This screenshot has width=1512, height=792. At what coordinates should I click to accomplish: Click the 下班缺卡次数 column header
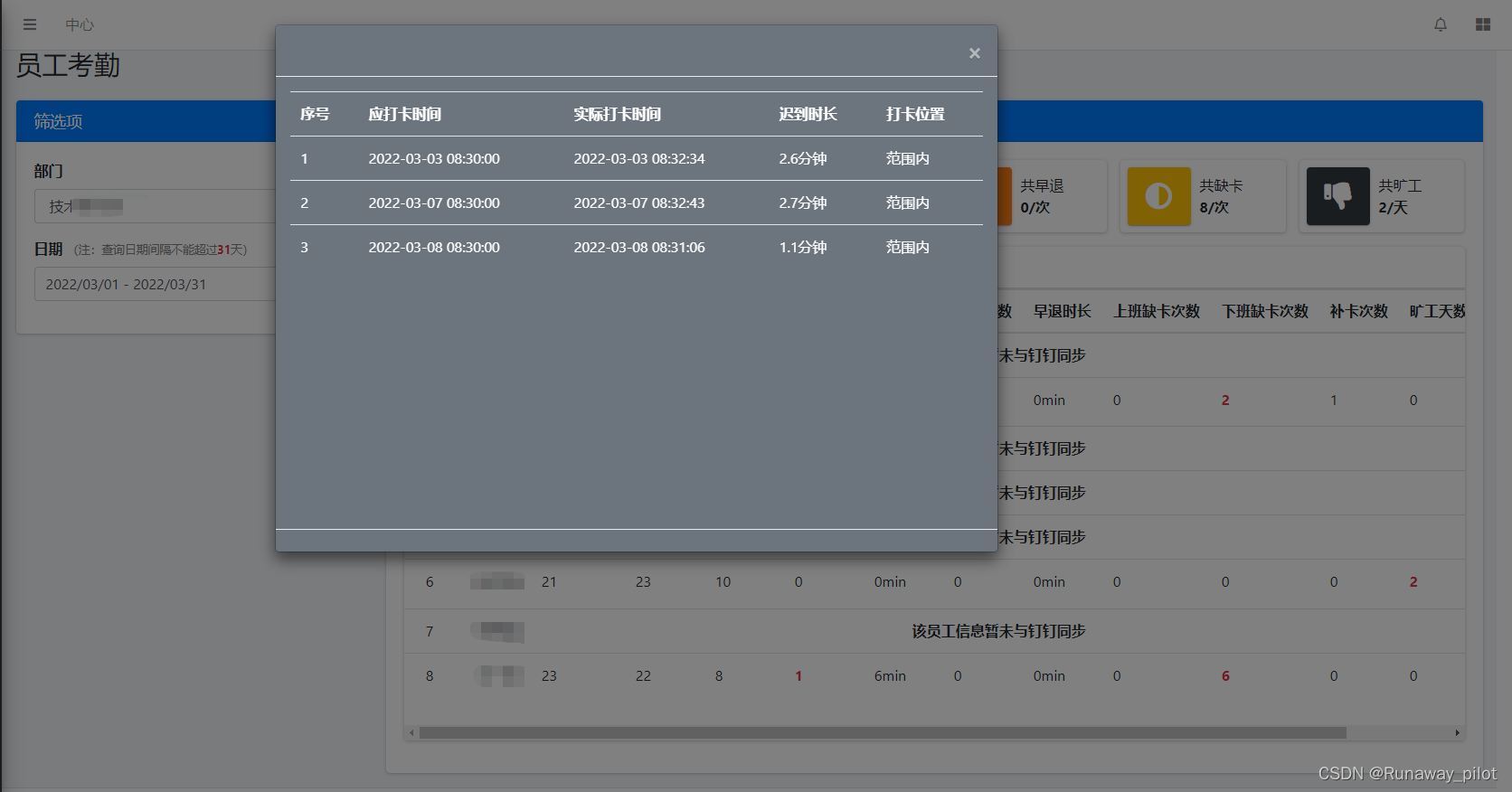point(1265,311)
